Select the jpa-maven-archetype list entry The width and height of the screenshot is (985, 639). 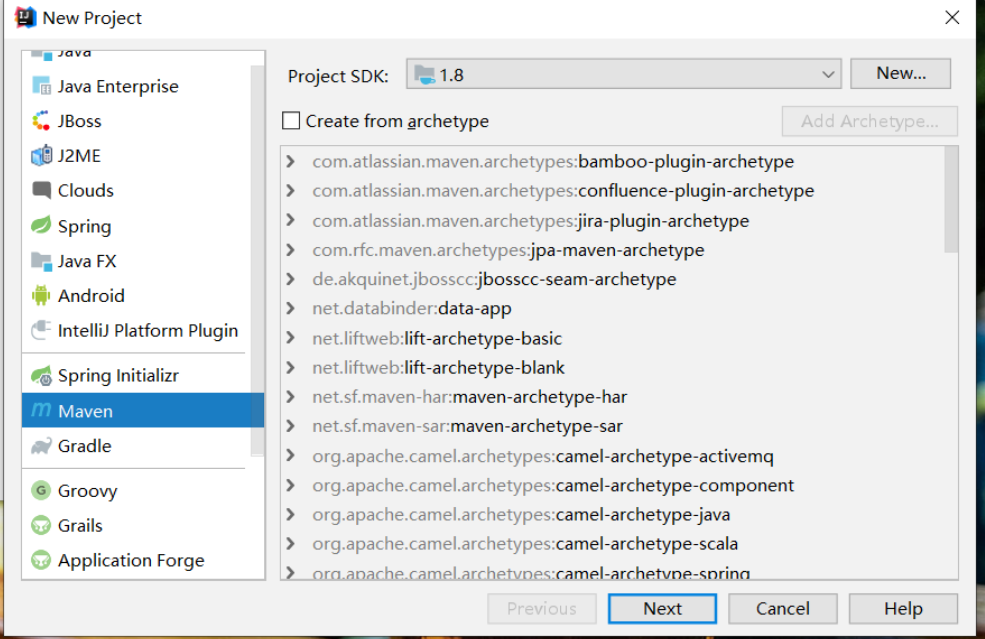508,250
